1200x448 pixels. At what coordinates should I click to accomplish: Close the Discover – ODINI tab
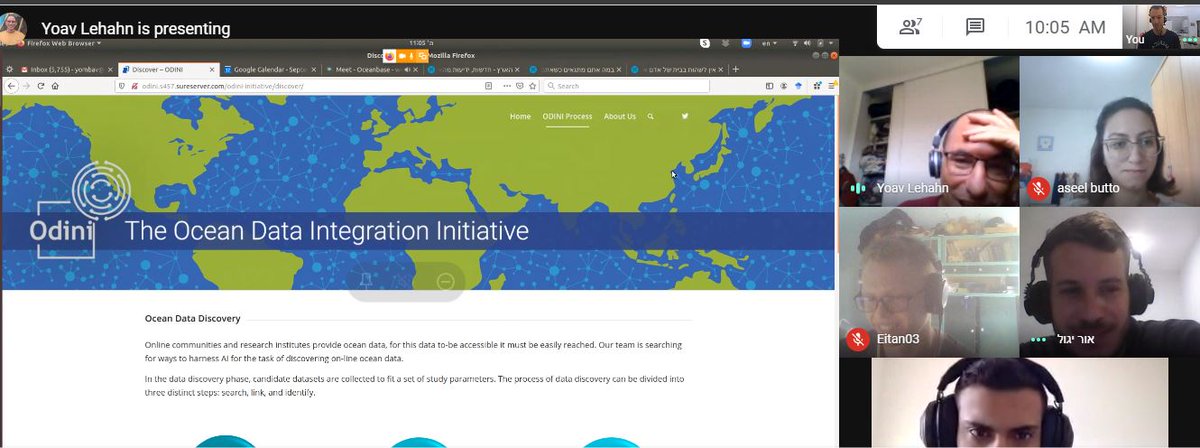point(212,70)
